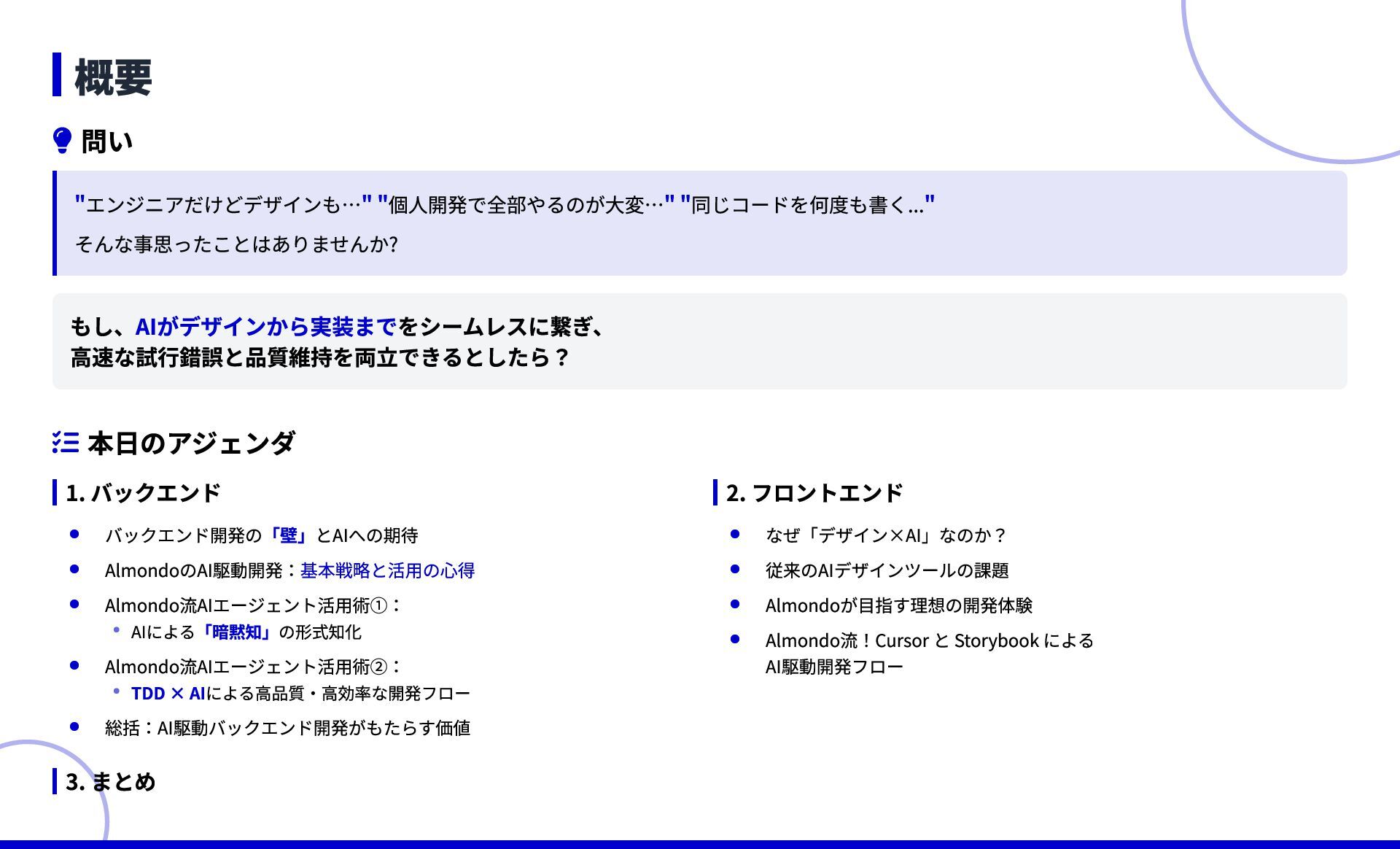This screenshot has height=849, width=1400.
Task: Select the 2. フロントエンド section heading
Action: click(x=814, y=493)
